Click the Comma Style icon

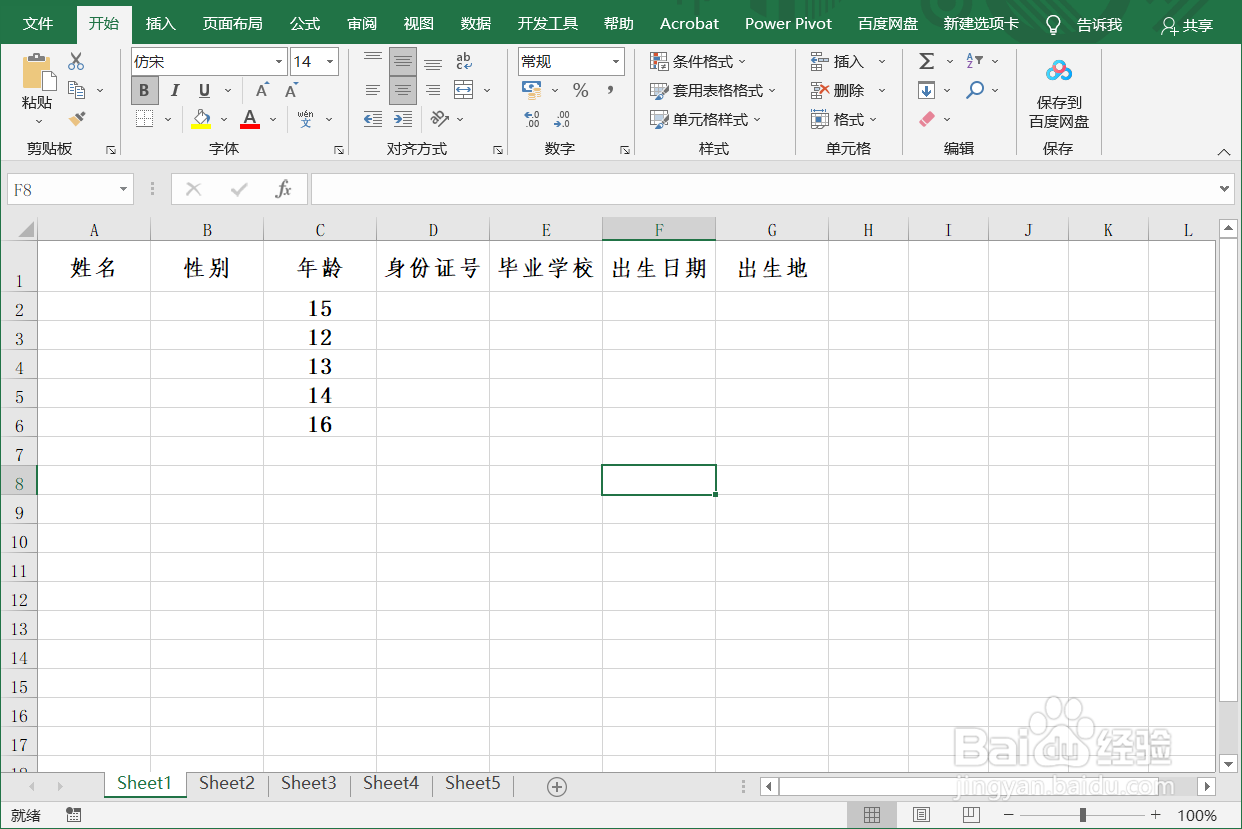(x=610, y=90)
